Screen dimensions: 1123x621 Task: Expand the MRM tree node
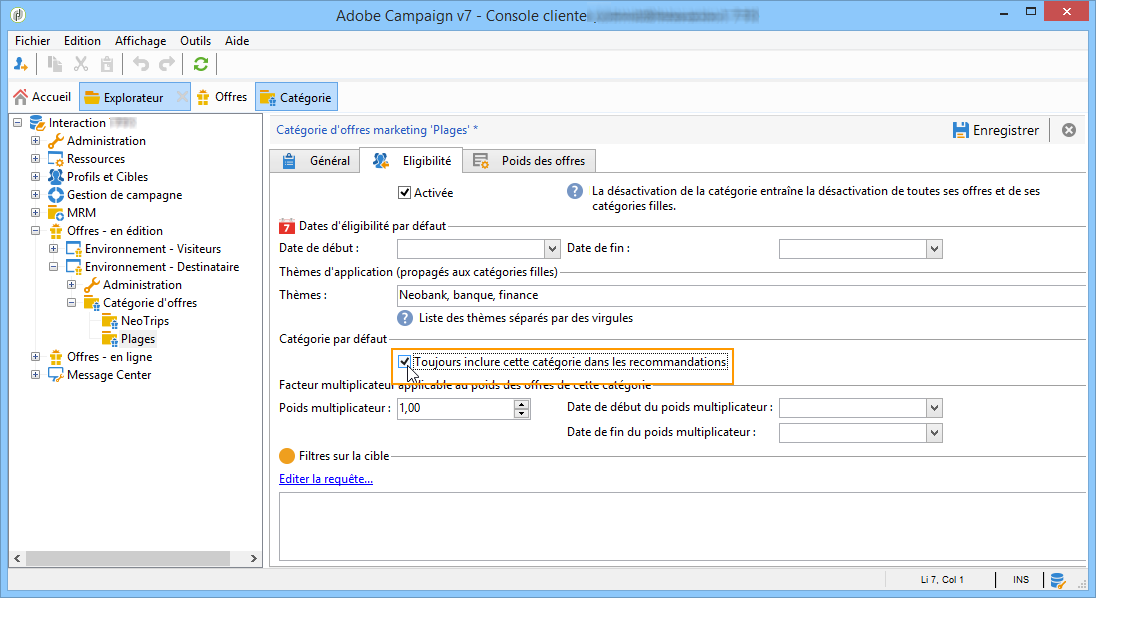35,213
